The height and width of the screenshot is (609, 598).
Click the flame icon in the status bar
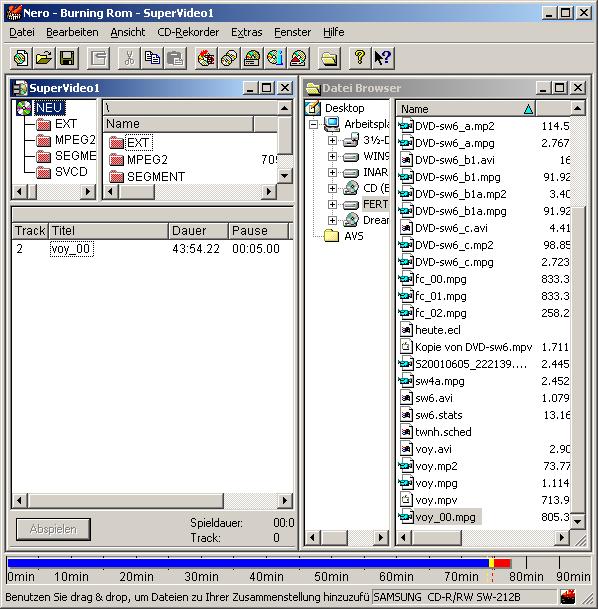568,597
